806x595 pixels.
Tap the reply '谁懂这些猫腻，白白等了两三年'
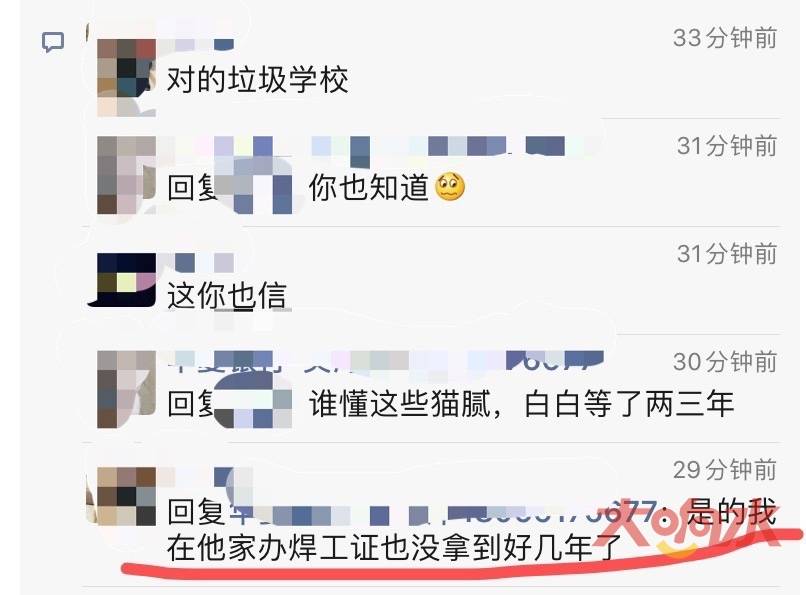pos(521,404)
